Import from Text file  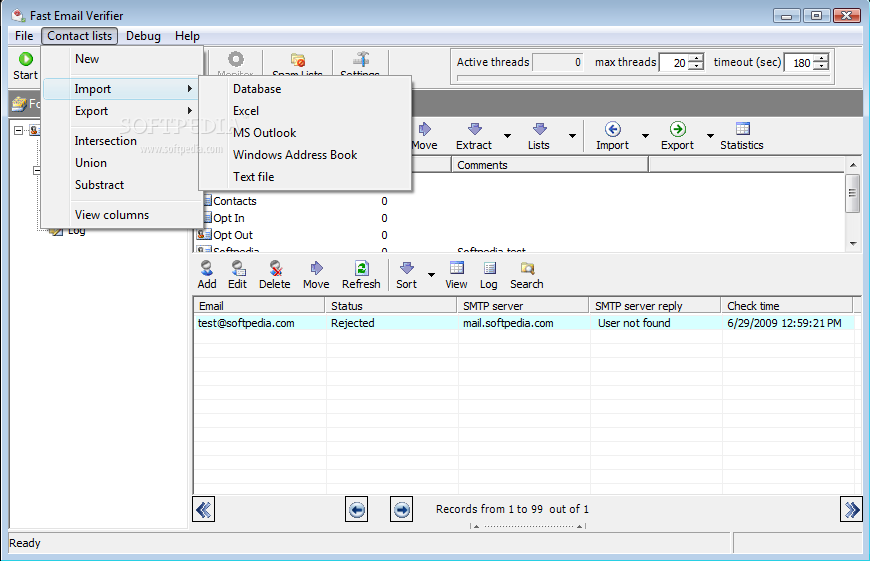click(305, 176)
